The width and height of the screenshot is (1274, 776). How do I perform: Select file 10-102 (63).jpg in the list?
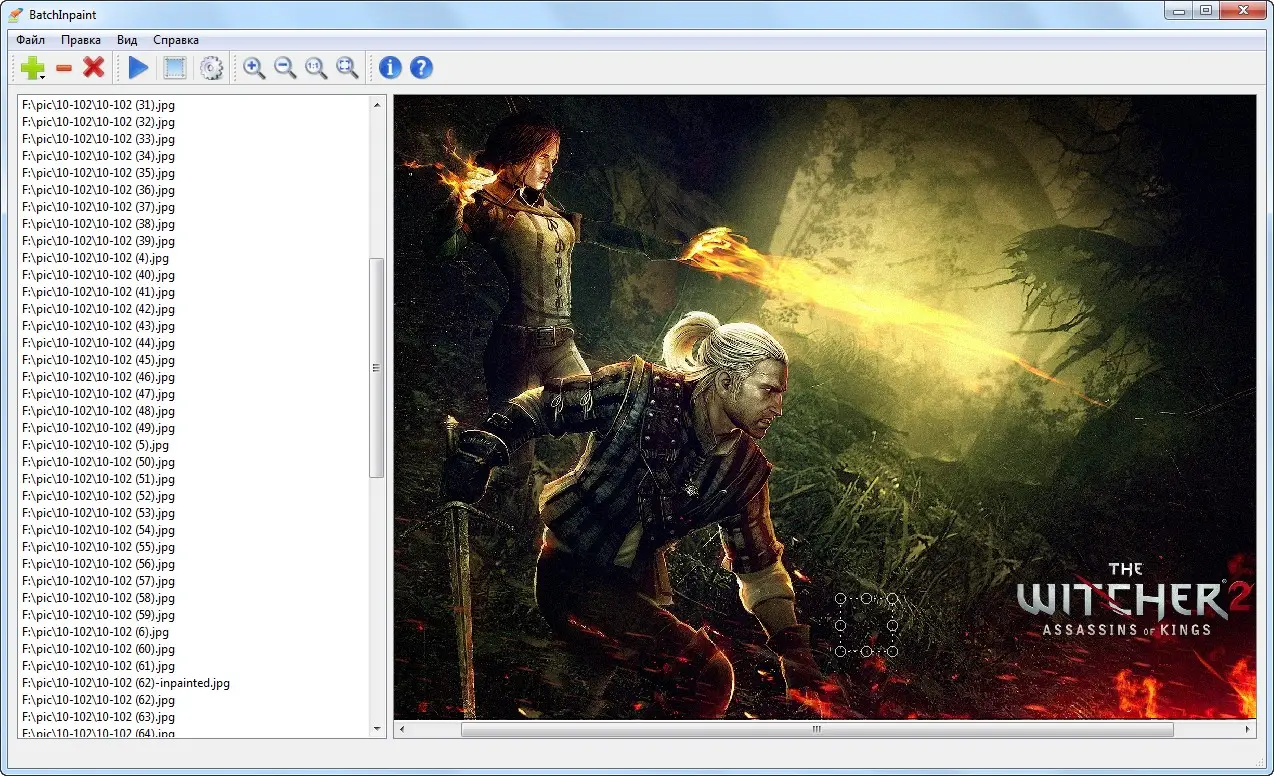click(98, 717)
